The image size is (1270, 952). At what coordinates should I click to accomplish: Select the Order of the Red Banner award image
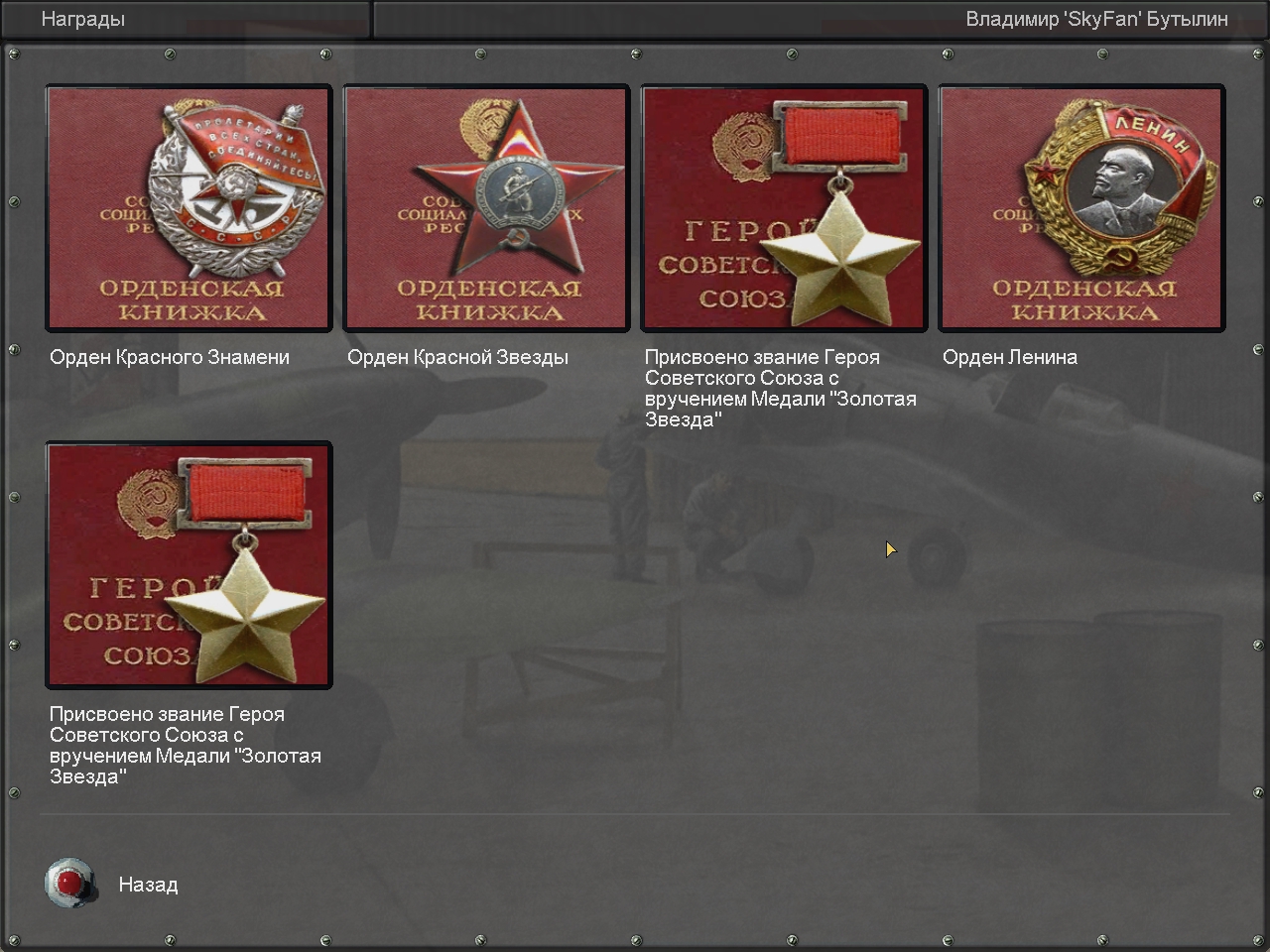(189, 208)
